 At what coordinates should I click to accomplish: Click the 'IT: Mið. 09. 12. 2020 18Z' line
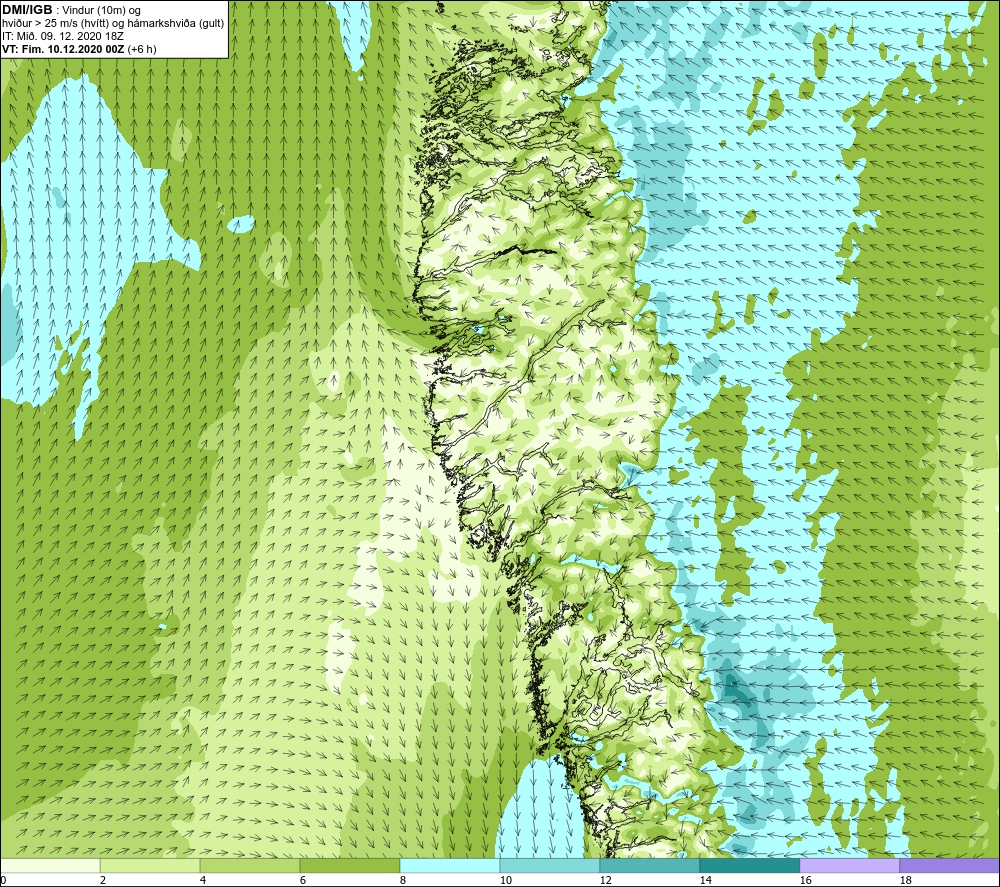[63, 36]
